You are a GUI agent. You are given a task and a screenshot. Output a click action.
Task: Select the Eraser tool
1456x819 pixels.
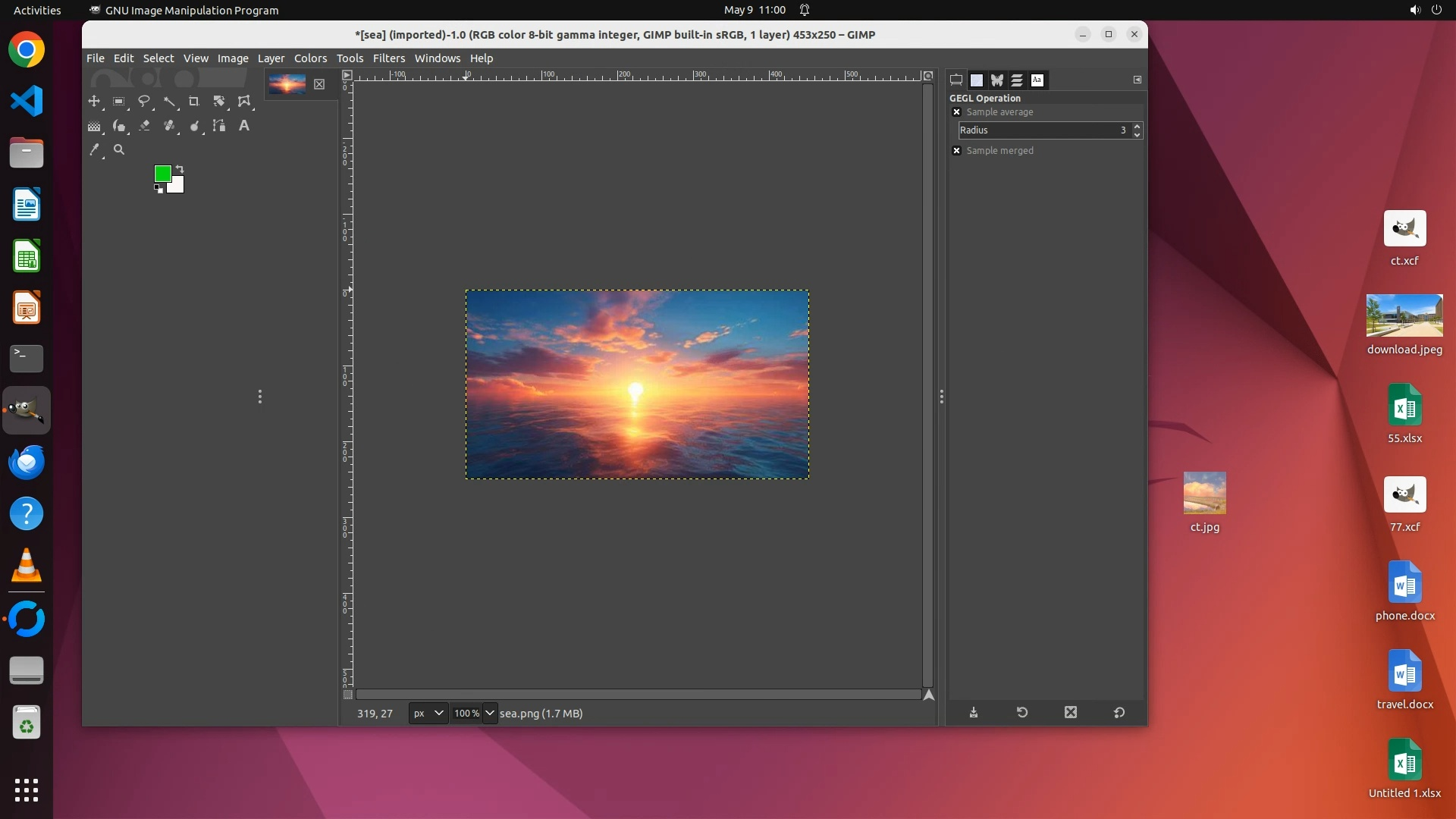144,126
